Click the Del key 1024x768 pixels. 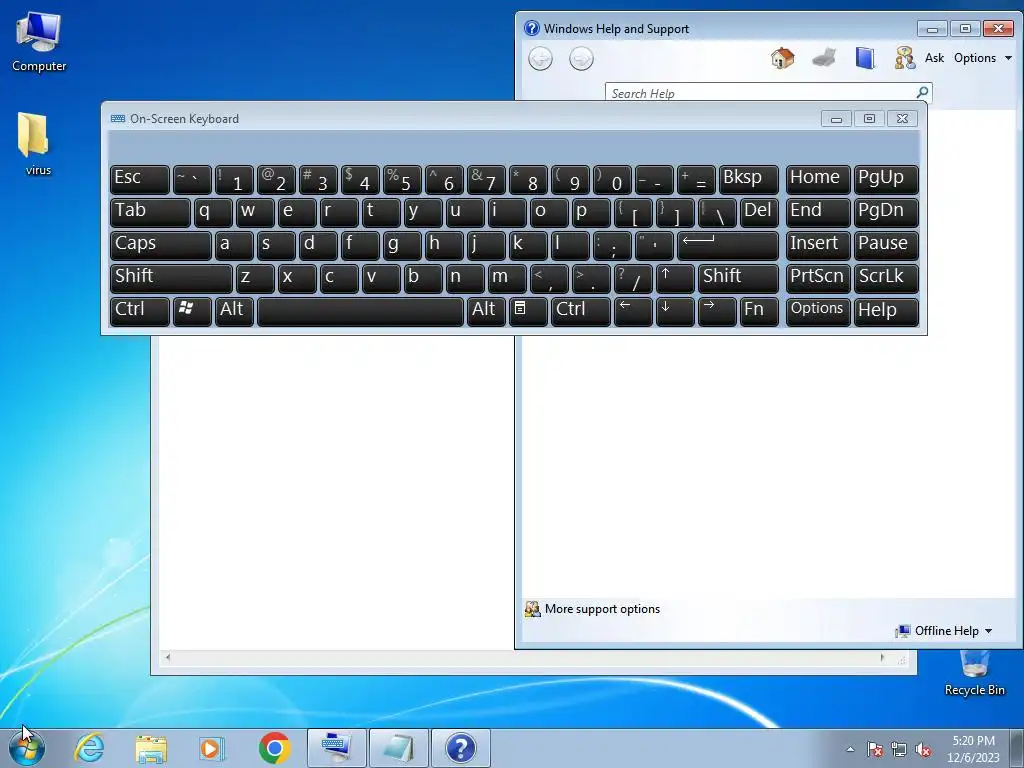tap(760, 212)
